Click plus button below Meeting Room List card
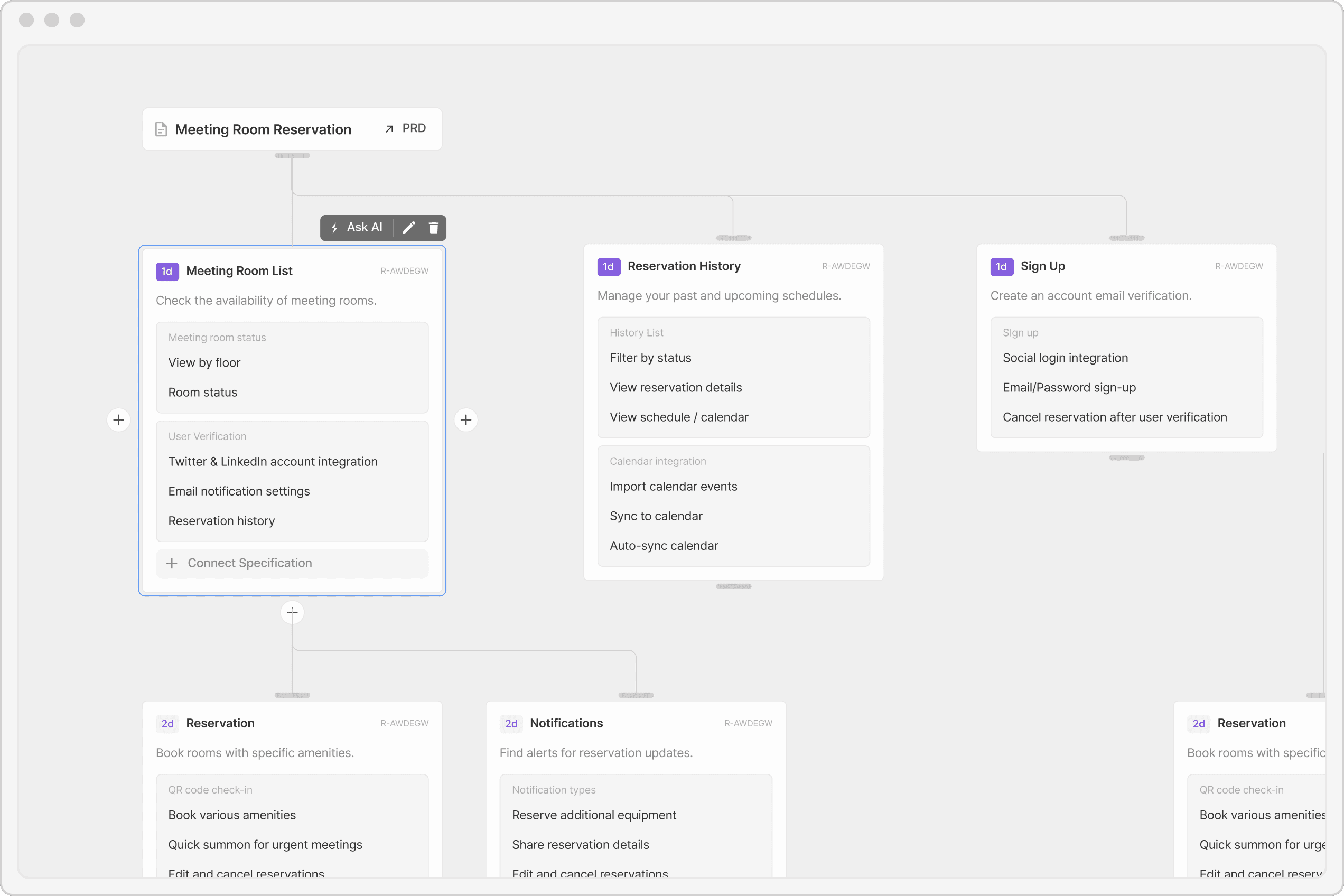This screenshot has height=896, width=1344. pos(292,612)
